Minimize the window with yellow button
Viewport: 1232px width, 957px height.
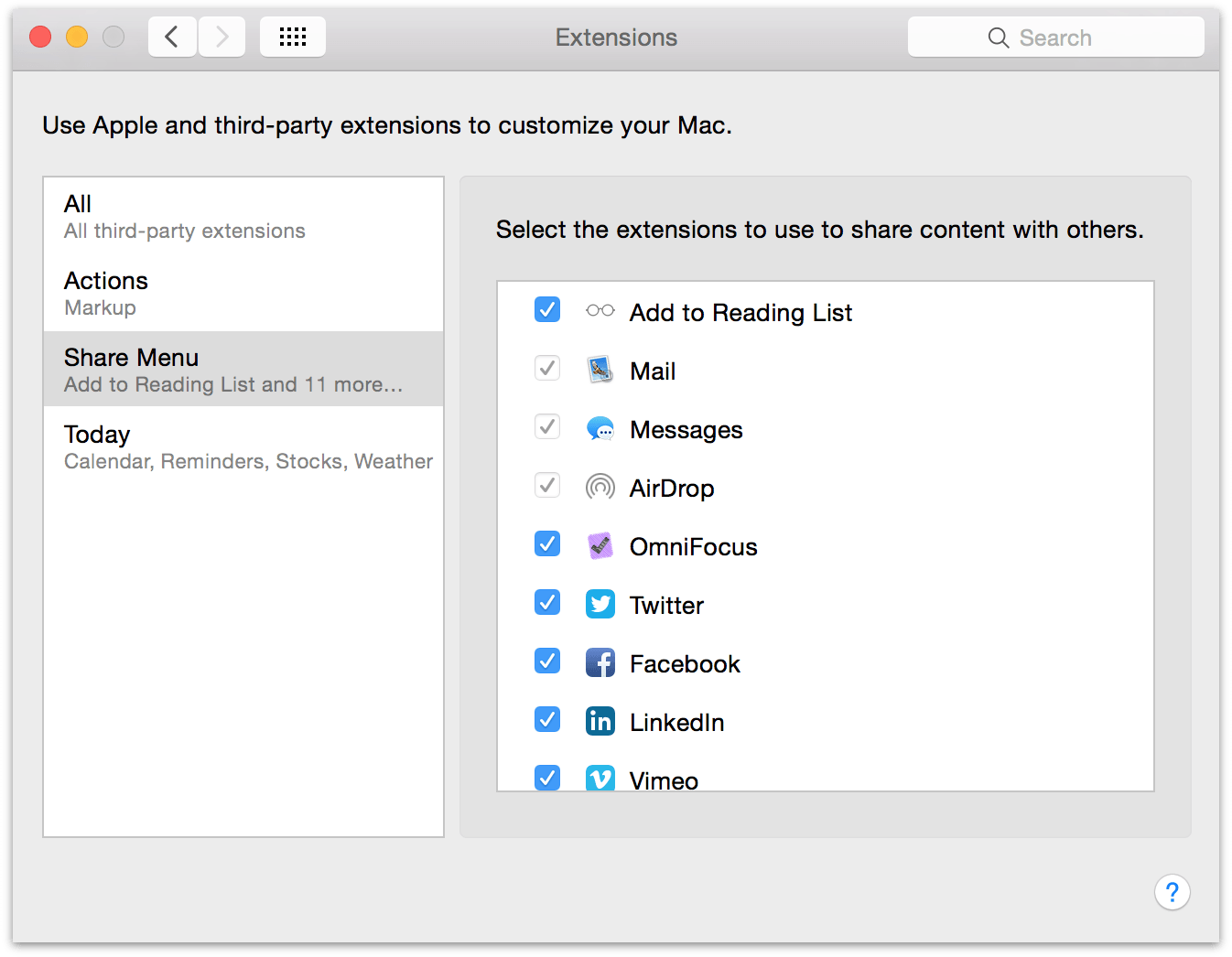coord(77,37)
